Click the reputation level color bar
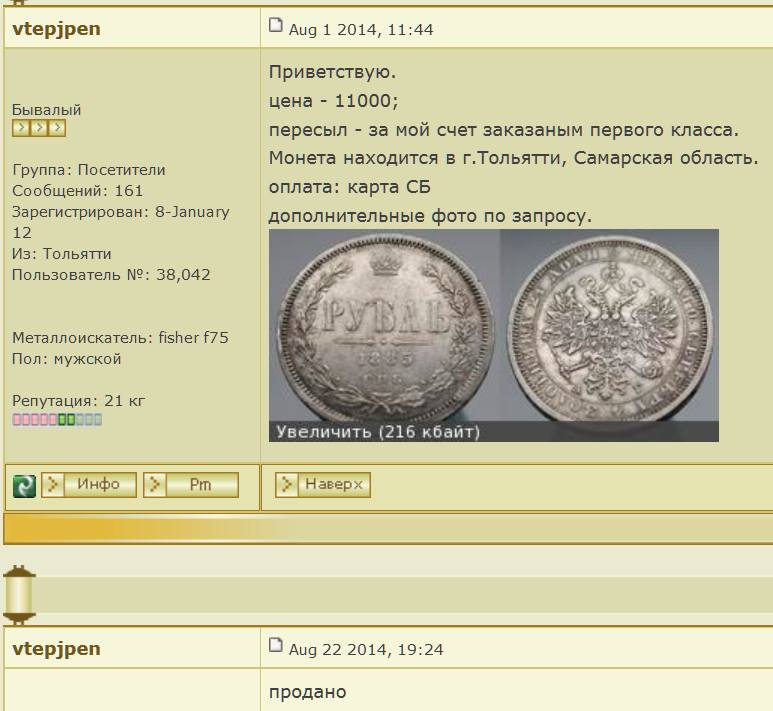Image resolution: width=773 pixels, height=711 pixels. [57, 420]
